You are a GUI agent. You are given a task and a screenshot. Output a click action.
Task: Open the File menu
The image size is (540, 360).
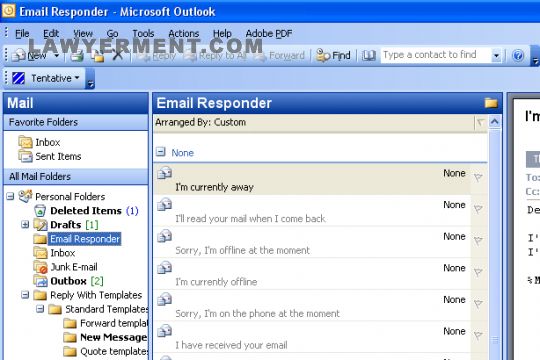22,33
